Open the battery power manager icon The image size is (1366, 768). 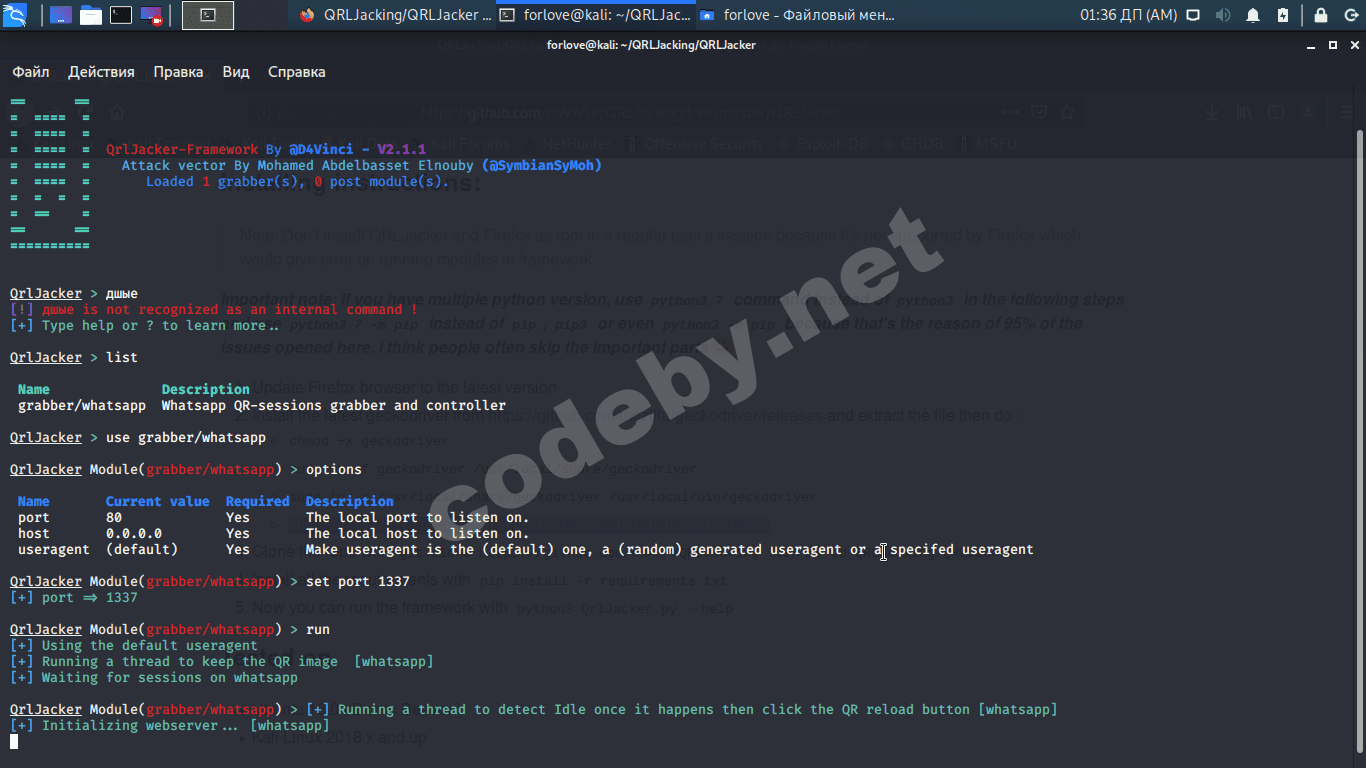[1283, 15]
